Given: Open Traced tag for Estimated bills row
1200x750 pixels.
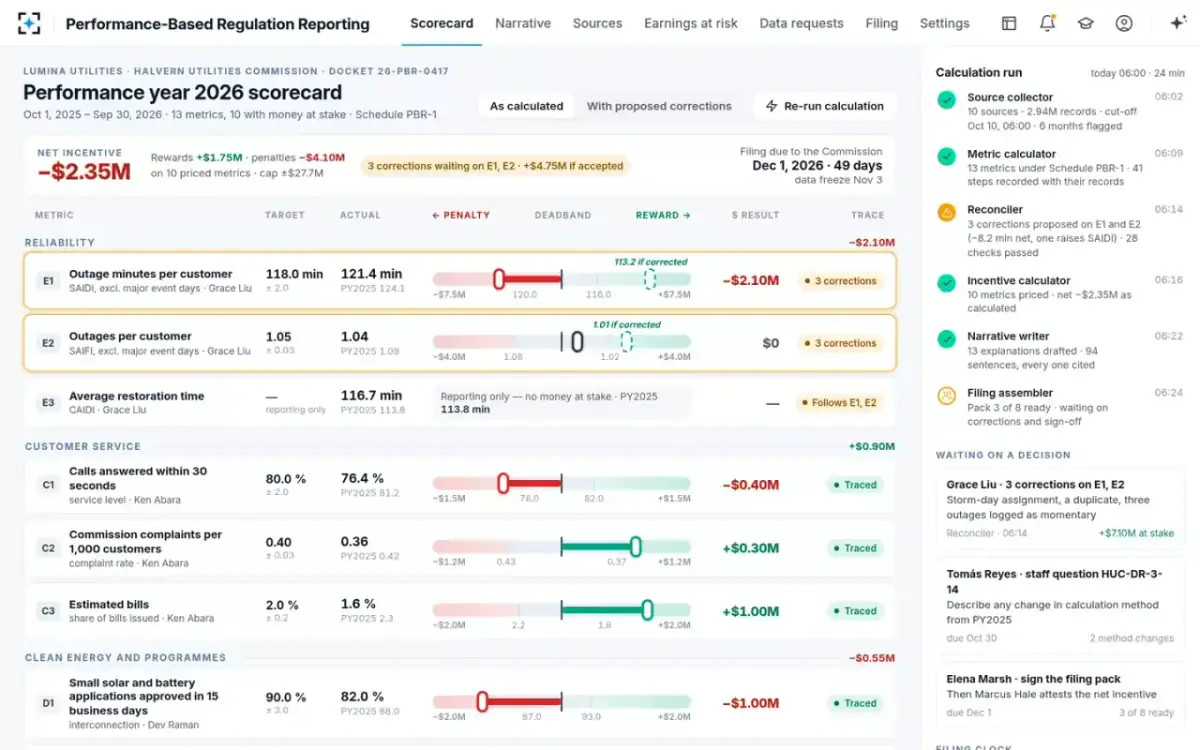Looking at the screenshot, I should [855, 611].
